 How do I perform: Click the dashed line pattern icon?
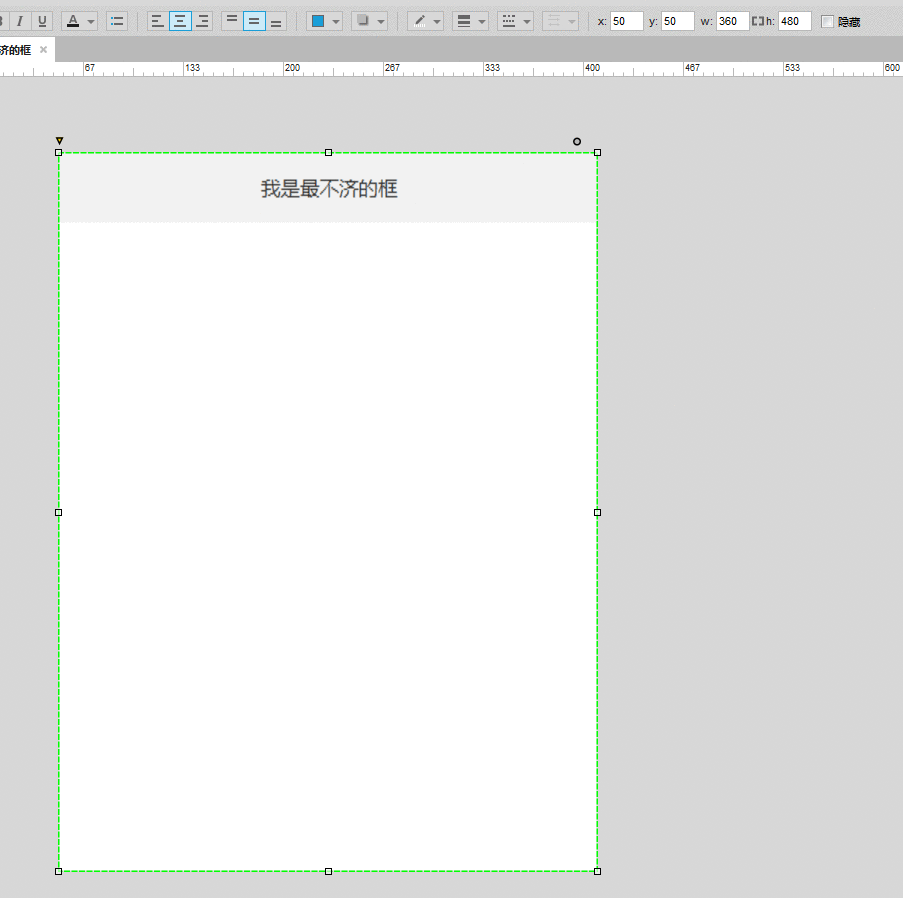[x=509, y=21]
